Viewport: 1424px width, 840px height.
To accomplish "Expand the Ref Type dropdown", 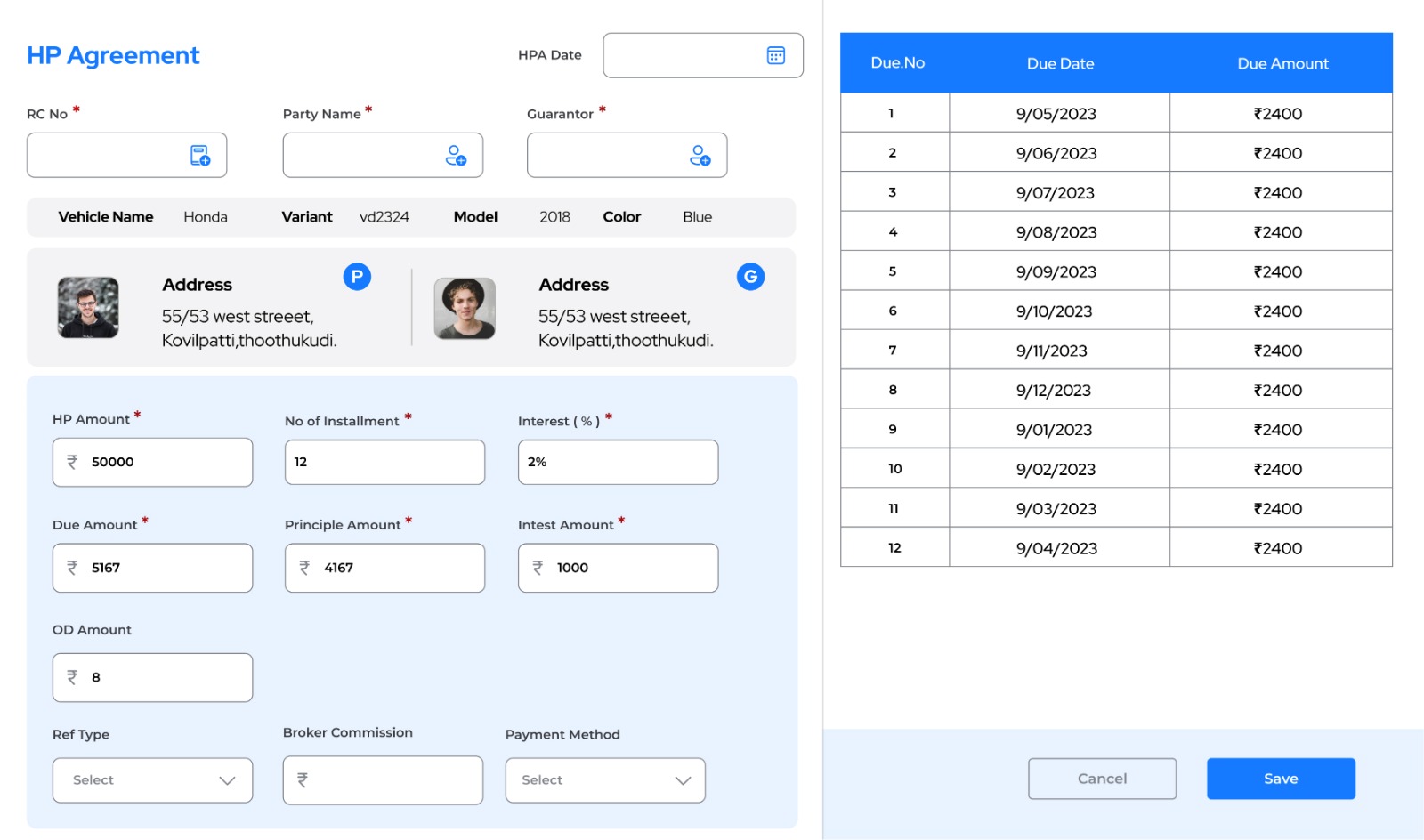I will point(152,780).
